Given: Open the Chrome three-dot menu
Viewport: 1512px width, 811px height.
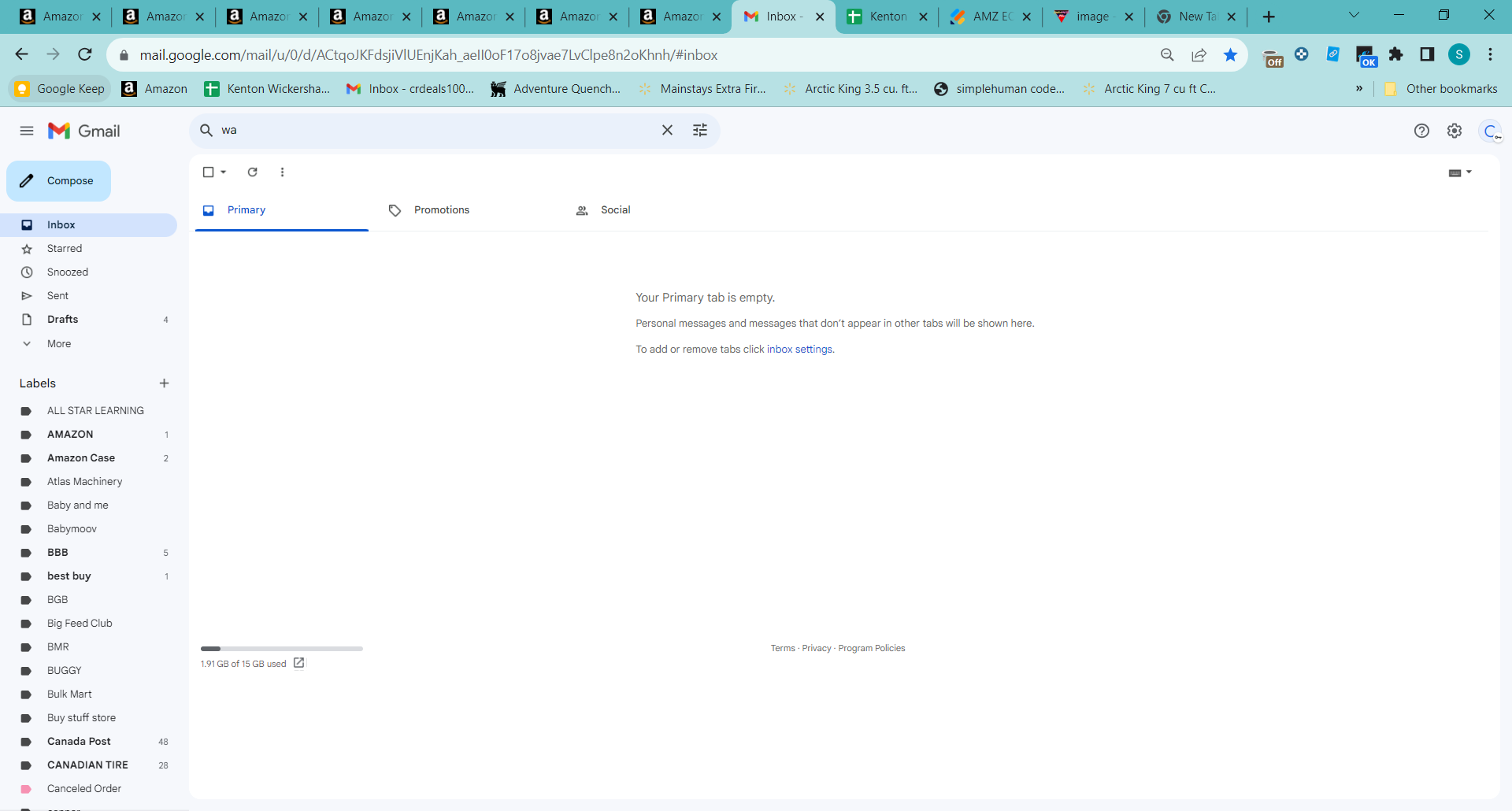Looking at the screenshot, I should [x=1490, y=54].
